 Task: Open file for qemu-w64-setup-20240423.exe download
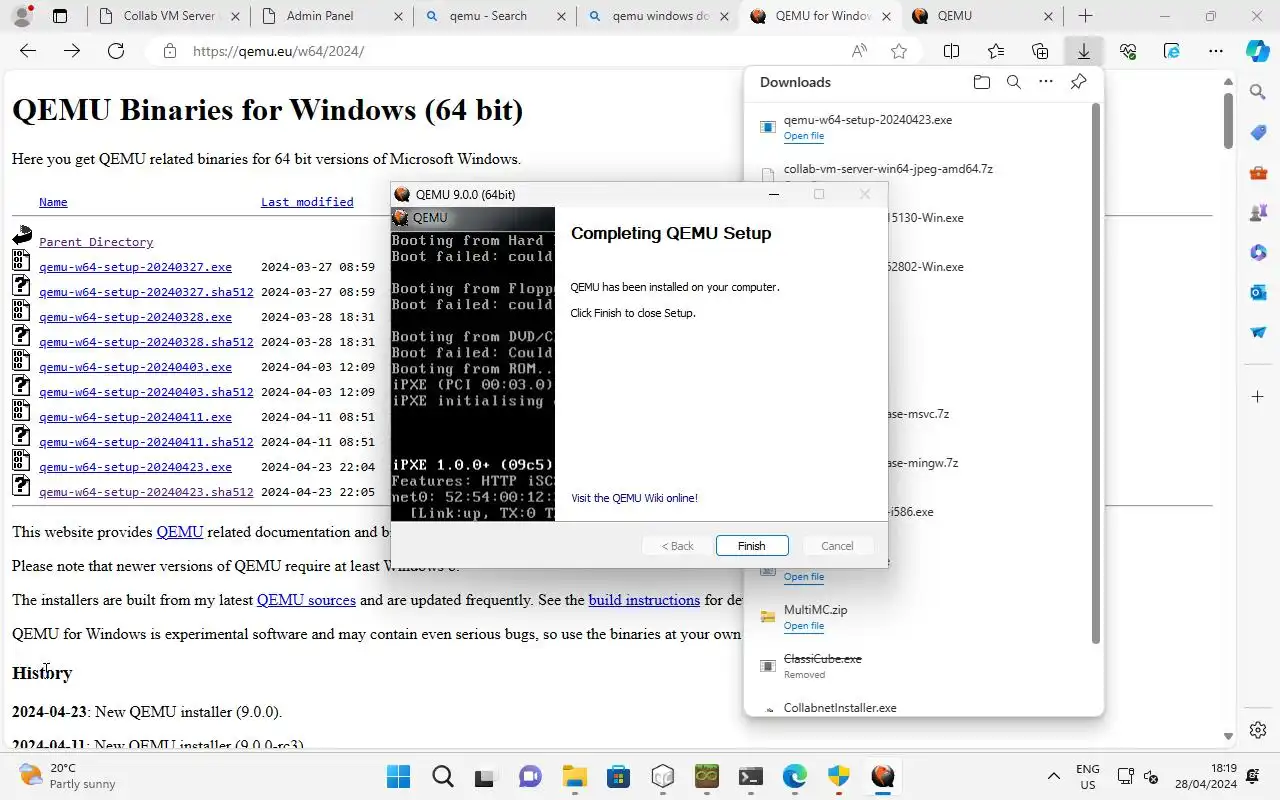(804, 136)
